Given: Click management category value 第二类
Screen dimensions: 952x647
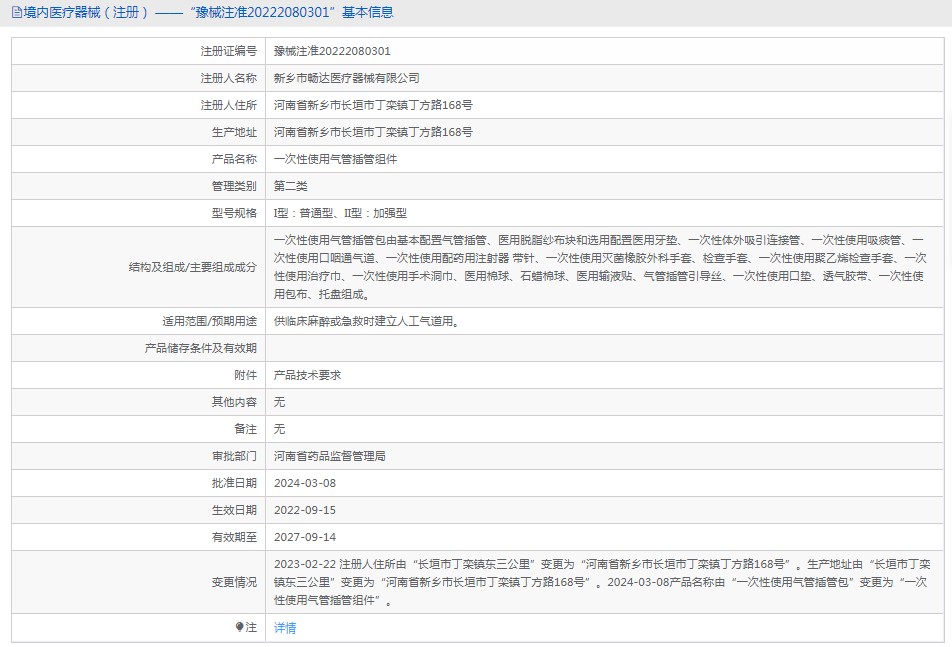Looking at the screenshot, I should pos(291,185).
